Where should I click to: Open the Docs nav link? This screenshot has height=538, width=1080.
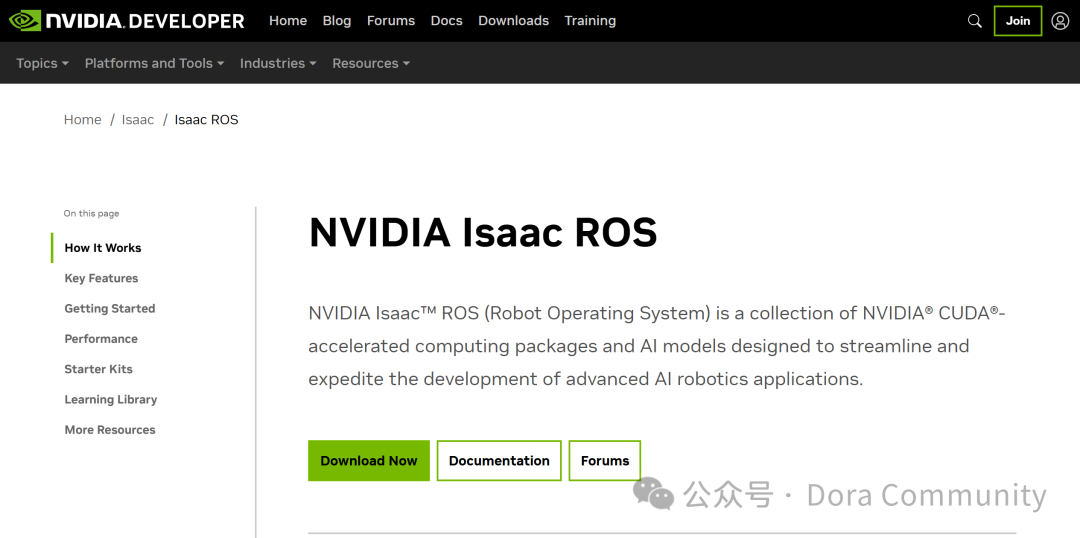[446, 21]
